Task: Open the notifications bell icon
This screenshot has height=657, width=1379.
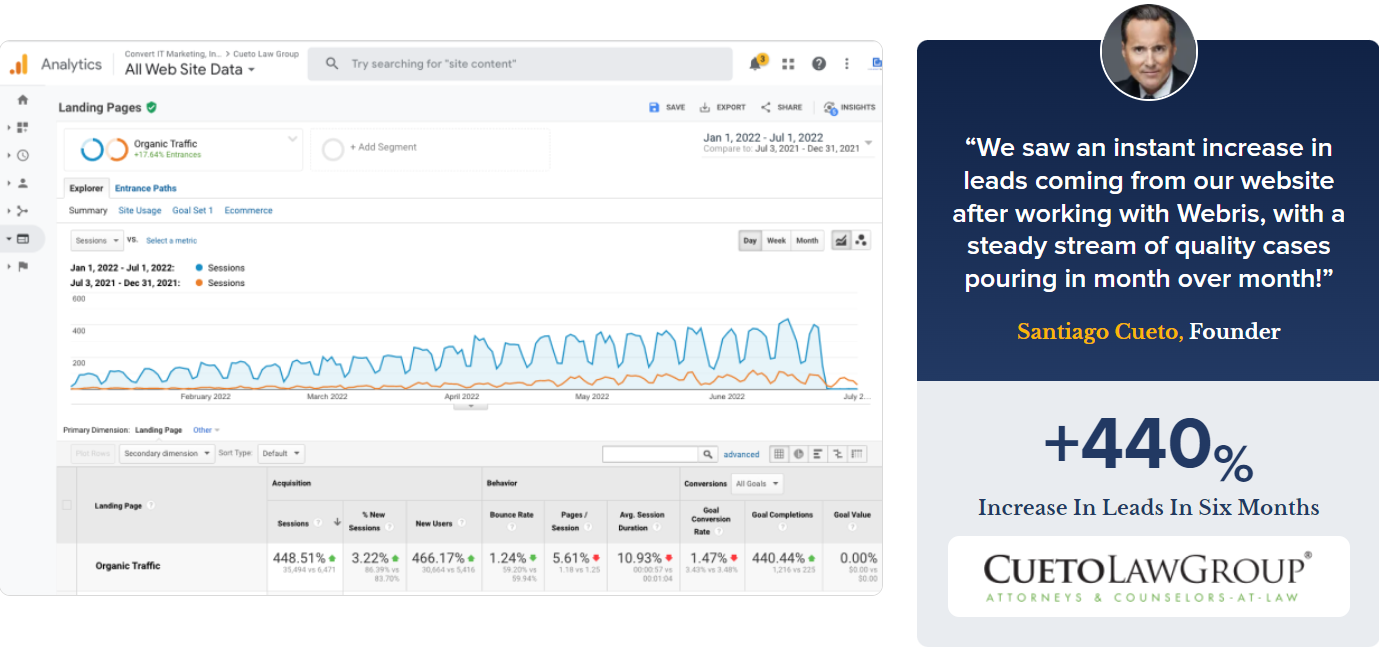Action: point(756,64)
